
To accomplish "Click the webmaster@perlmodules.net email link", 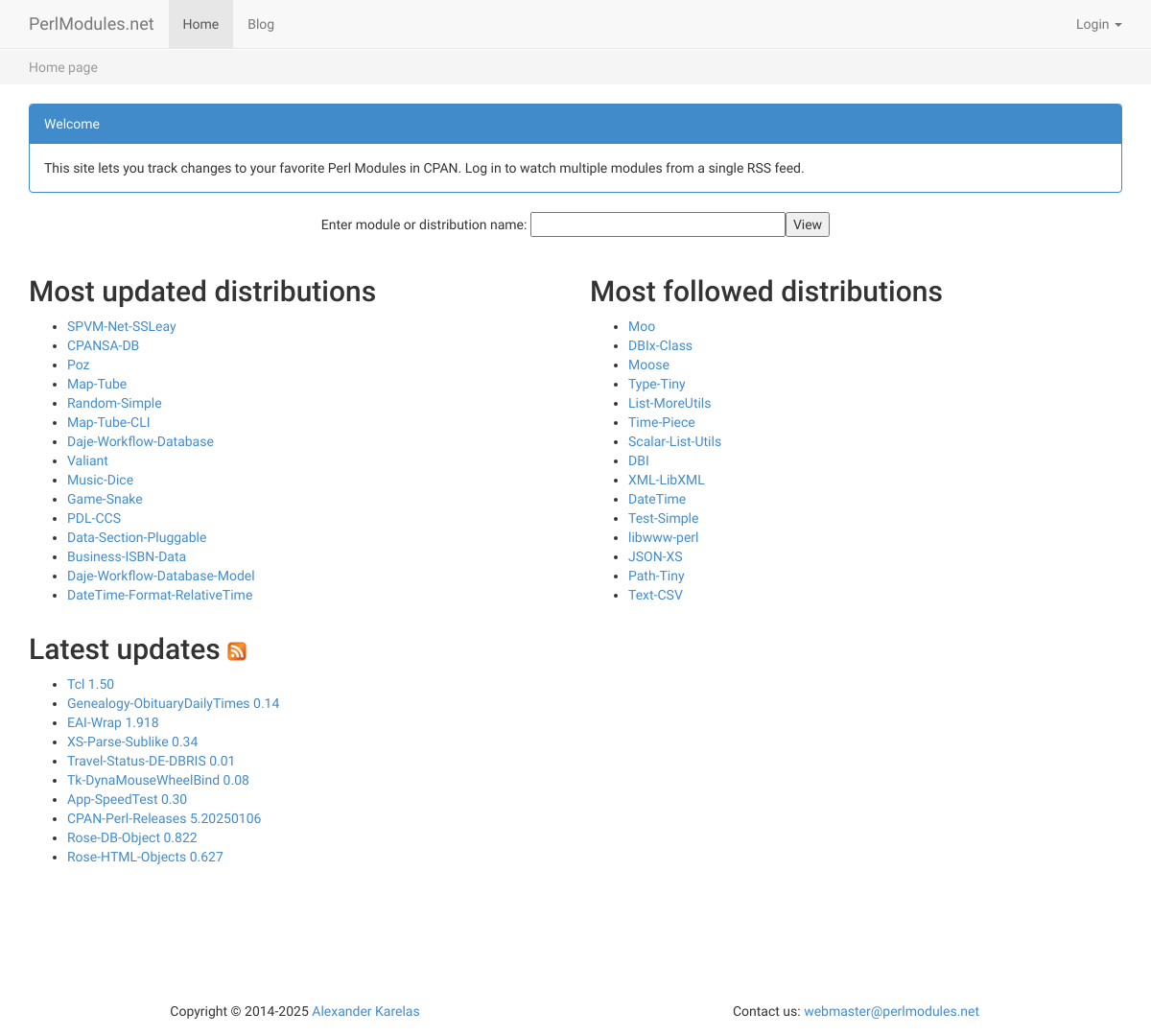I will coord(891,1011).
